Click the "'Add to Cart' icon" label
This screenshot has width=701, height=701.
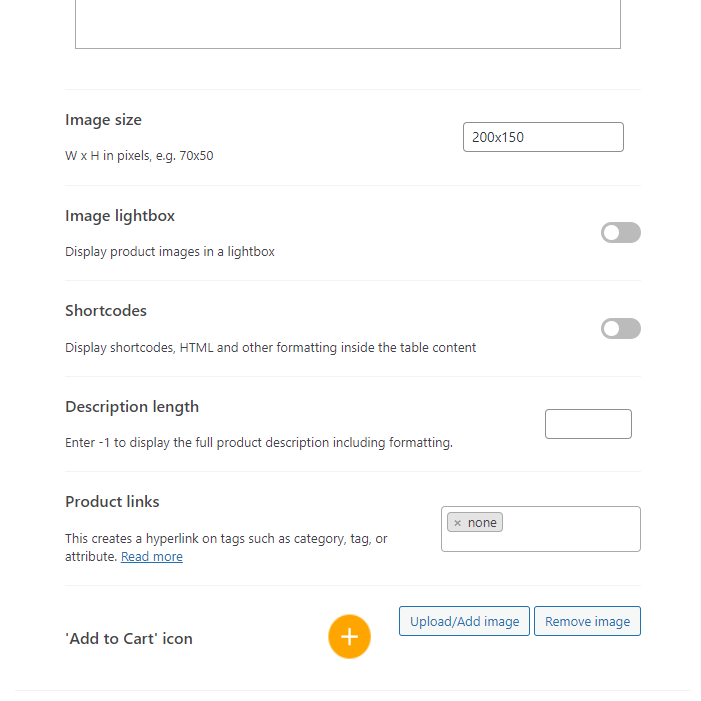(x=129, y=639)
